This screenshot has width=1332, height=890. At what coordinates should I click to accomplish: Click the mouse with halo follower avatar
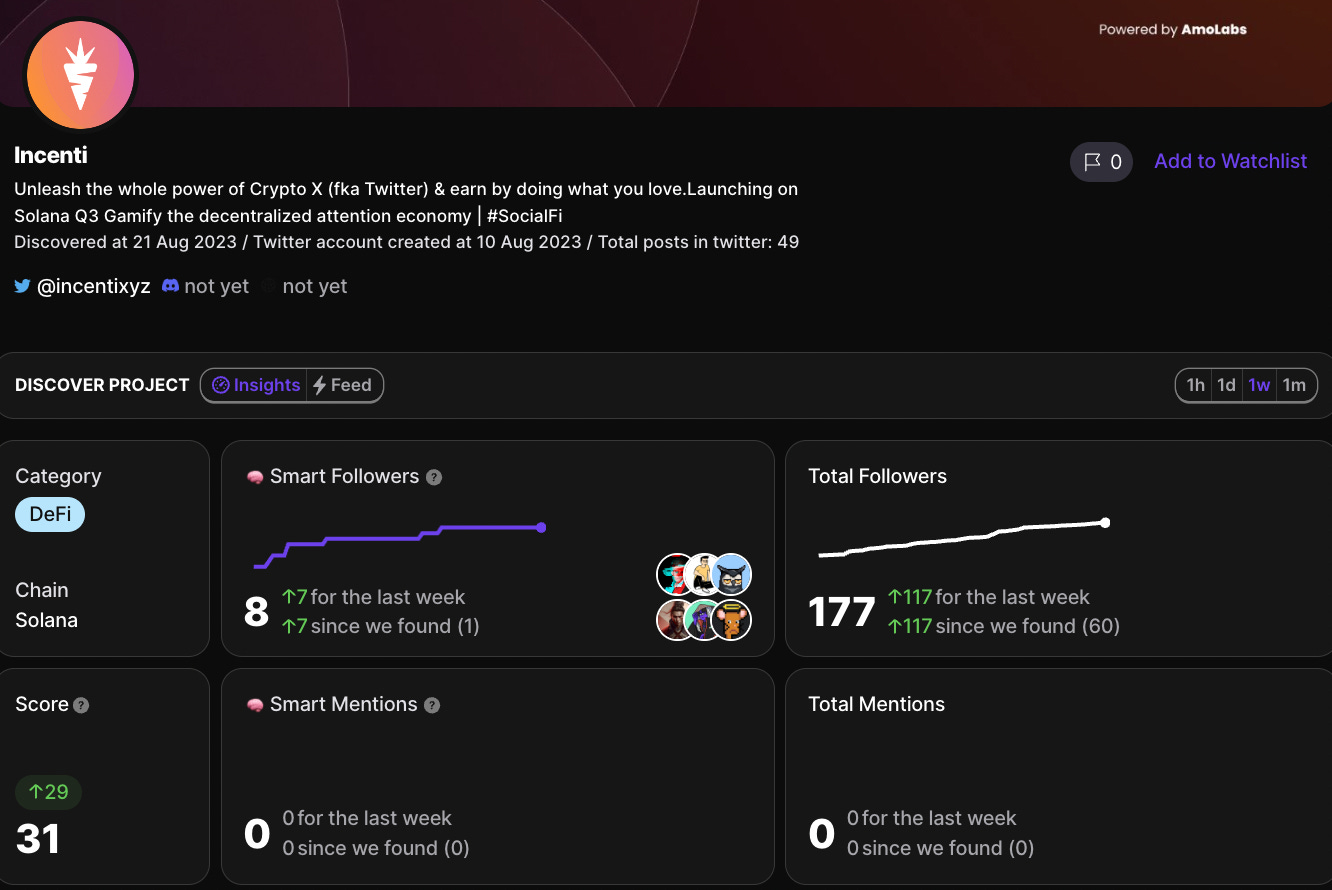click(x=732, y=620)
